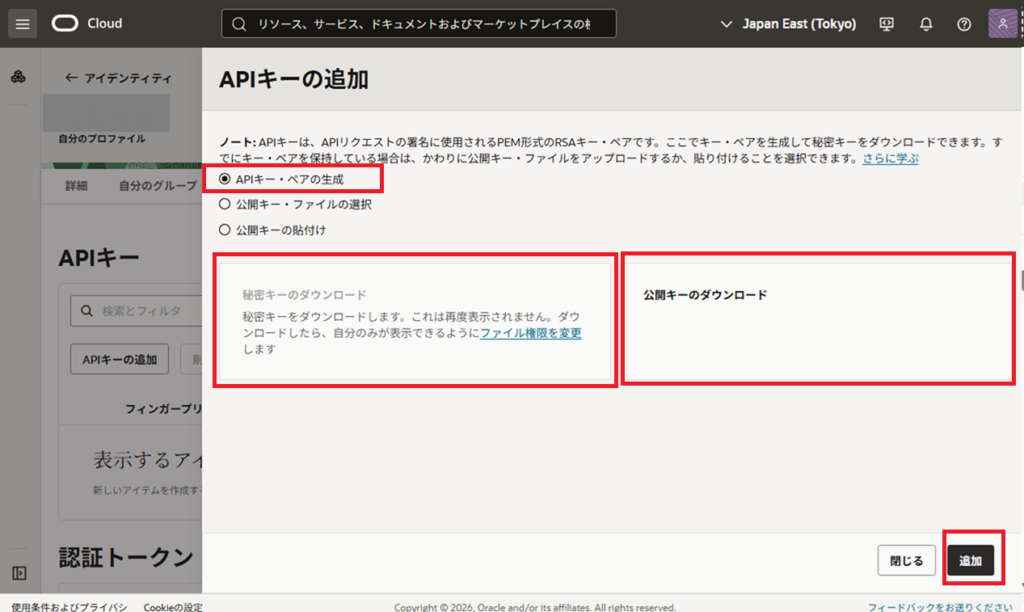
Task: Open the user profile avatar menu
Action: tap(1003, 24)
